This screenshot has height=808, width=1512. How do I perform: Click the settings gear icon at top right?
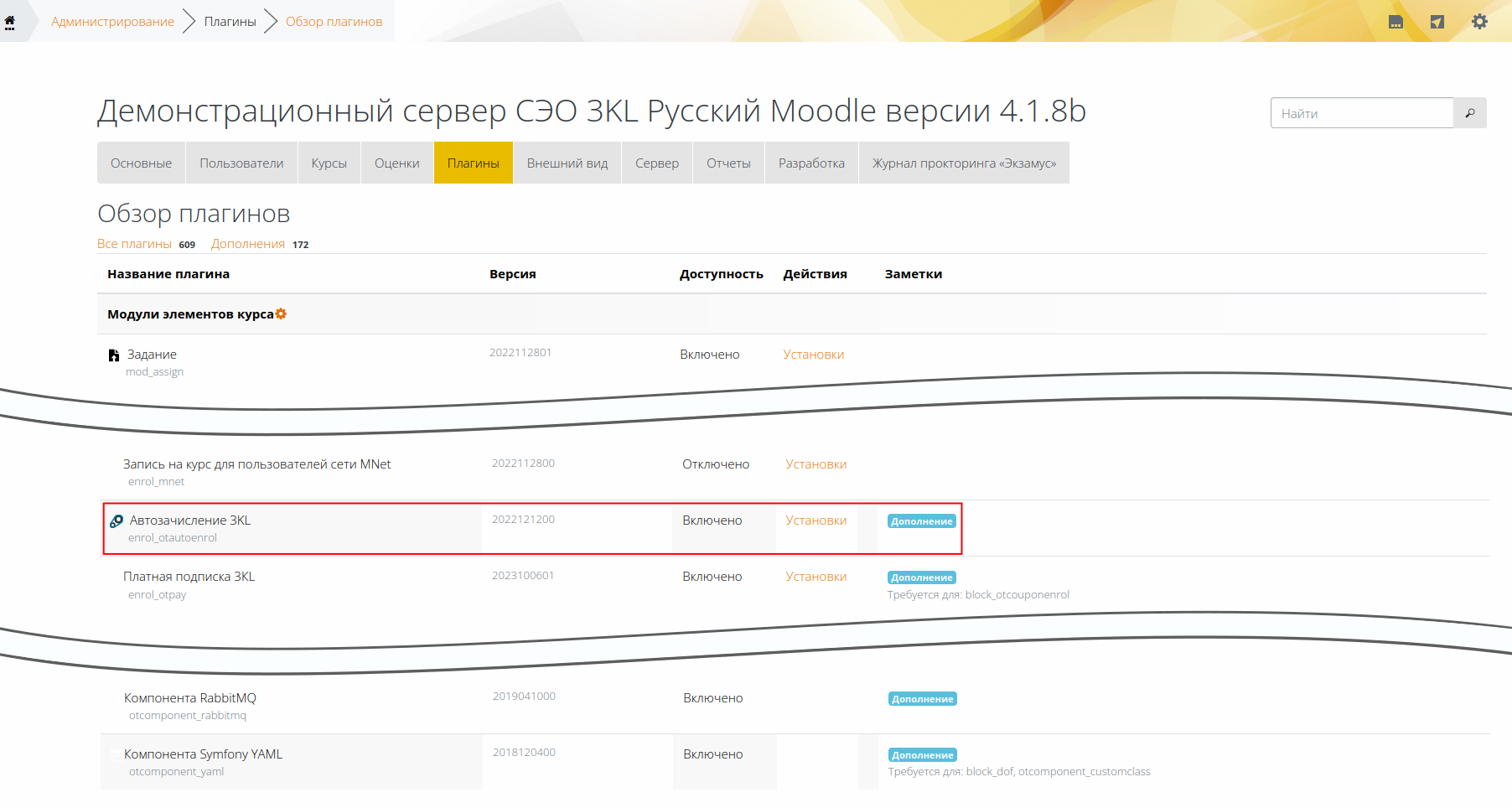click(x=1480, y=22)
